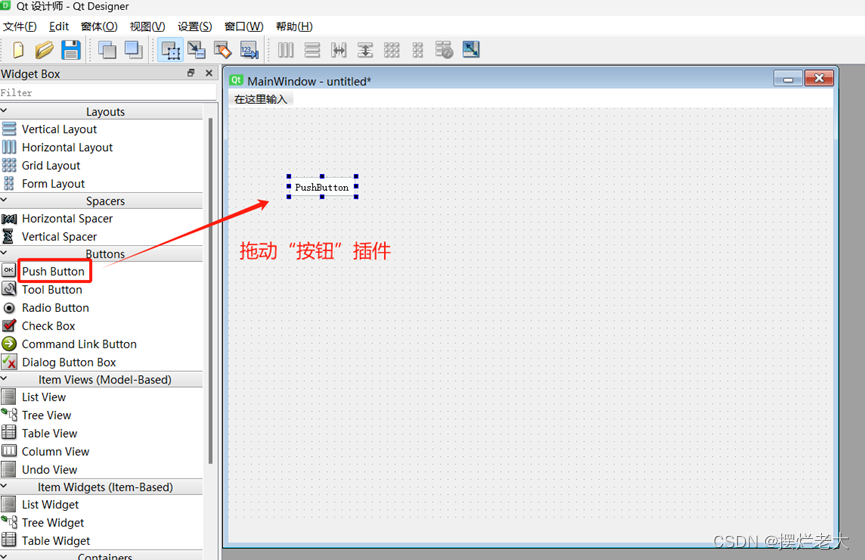
Task: Focus the Widget Box Filter field
Action: pos(108,93)
